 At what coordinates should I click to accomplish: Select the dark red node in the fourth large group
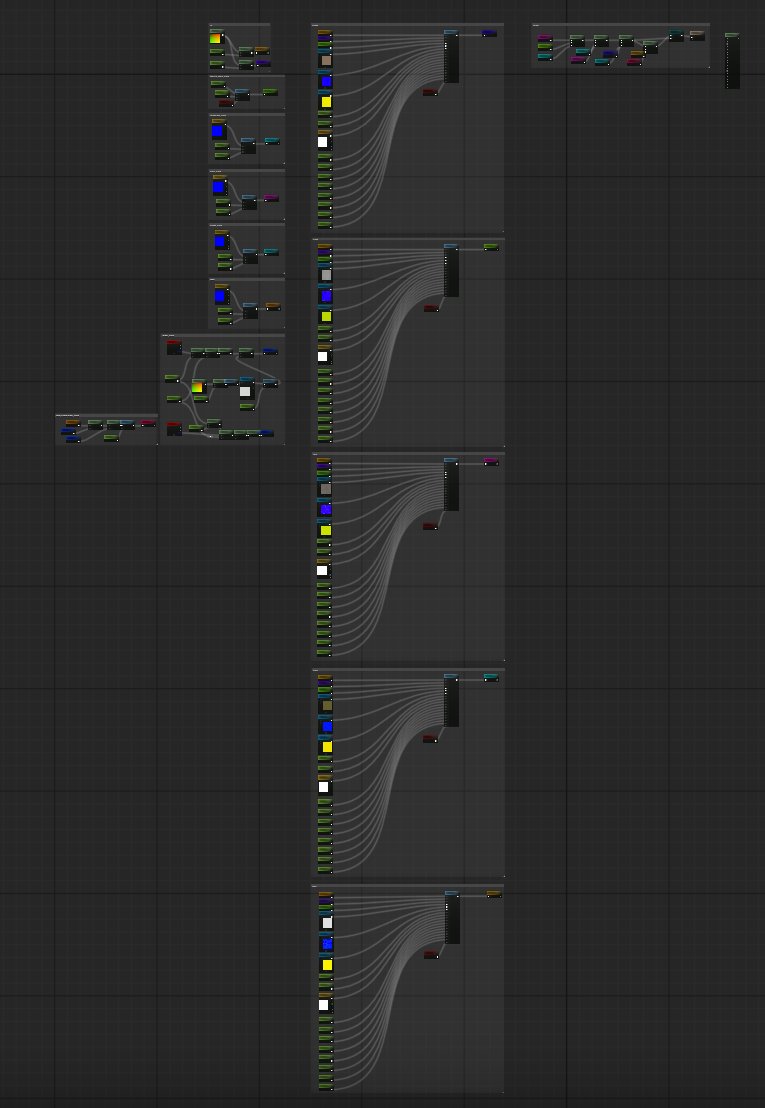pos(429,738)
